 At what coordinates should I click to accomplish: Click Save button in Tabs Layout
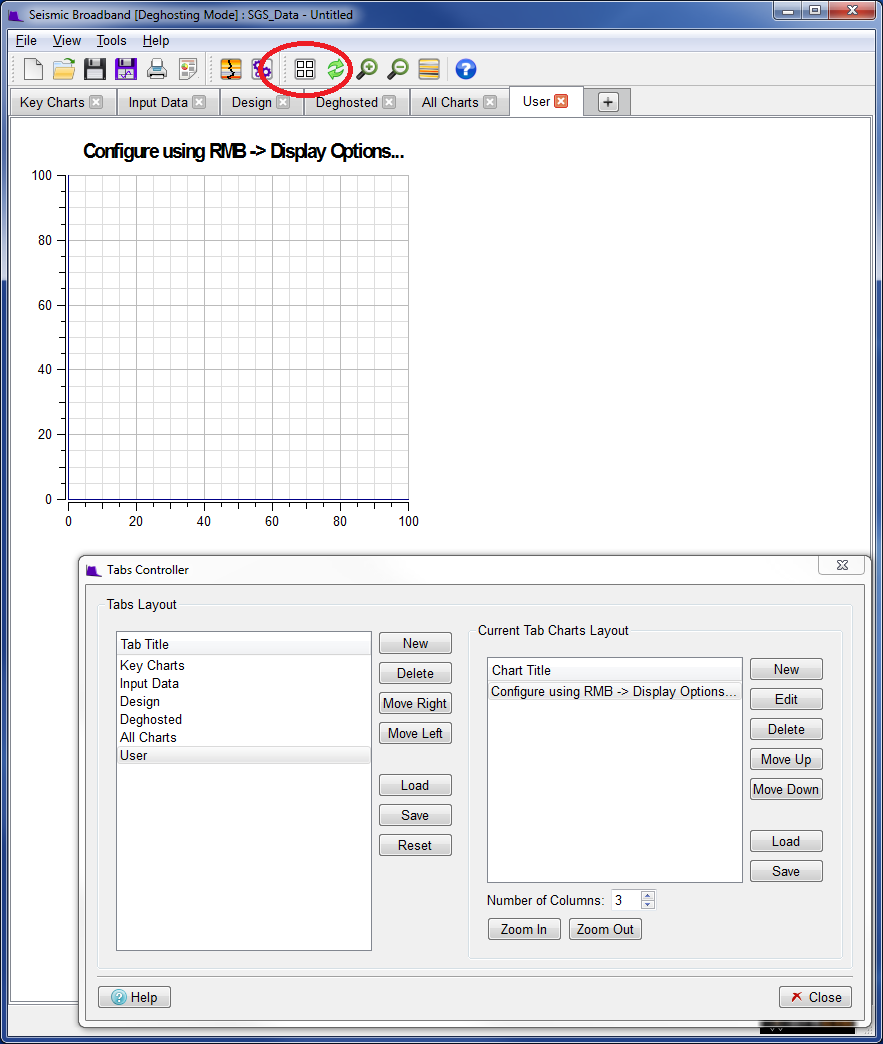point(416,815)
